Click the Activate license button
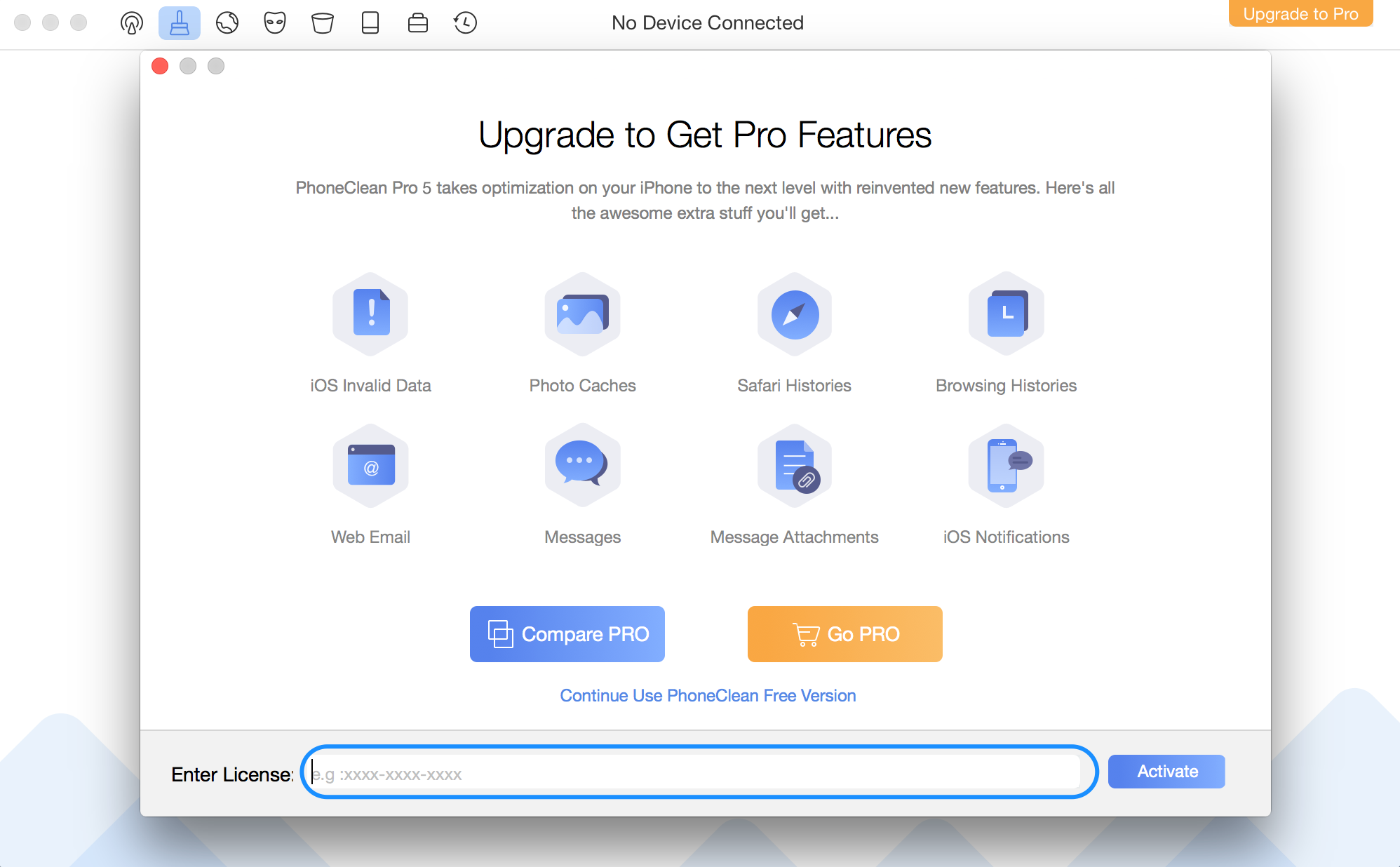The height and width of the screenshot is (867, 1400). 1166,770
